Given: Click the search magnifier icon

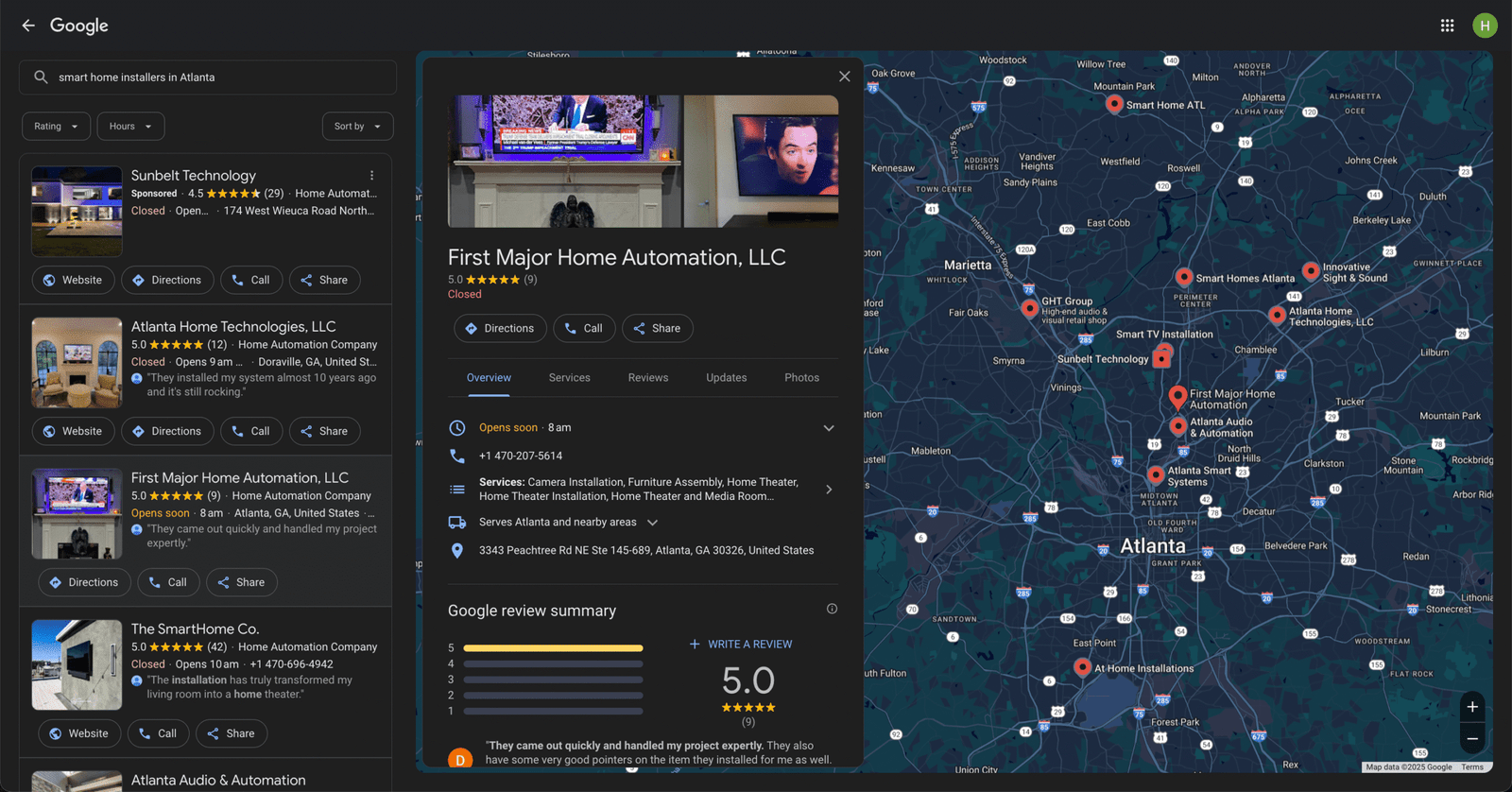Looking at the screenshot, I should [x=41, y=77].
